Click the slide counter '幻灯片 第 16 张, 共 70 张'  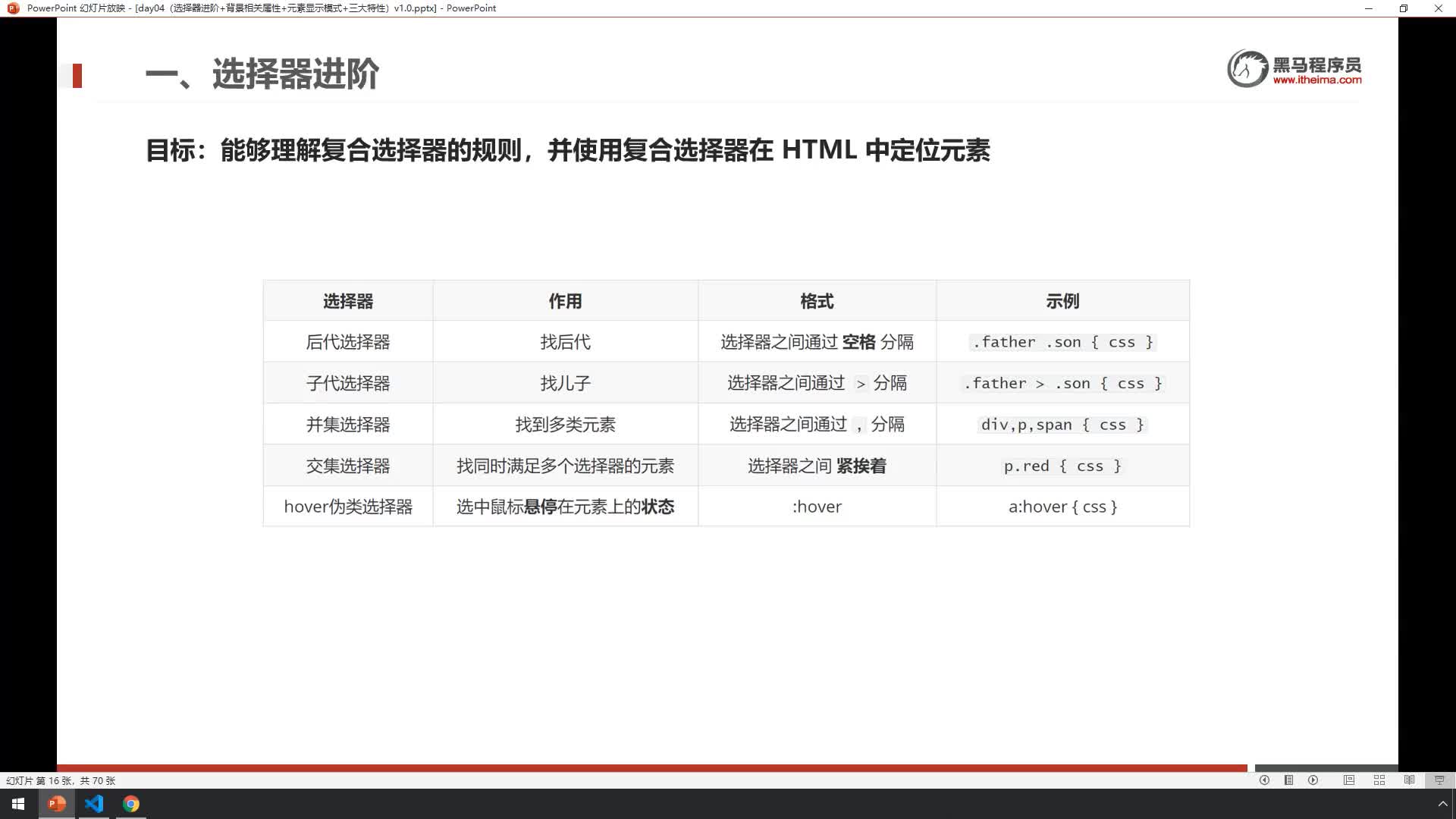(61, 780)
